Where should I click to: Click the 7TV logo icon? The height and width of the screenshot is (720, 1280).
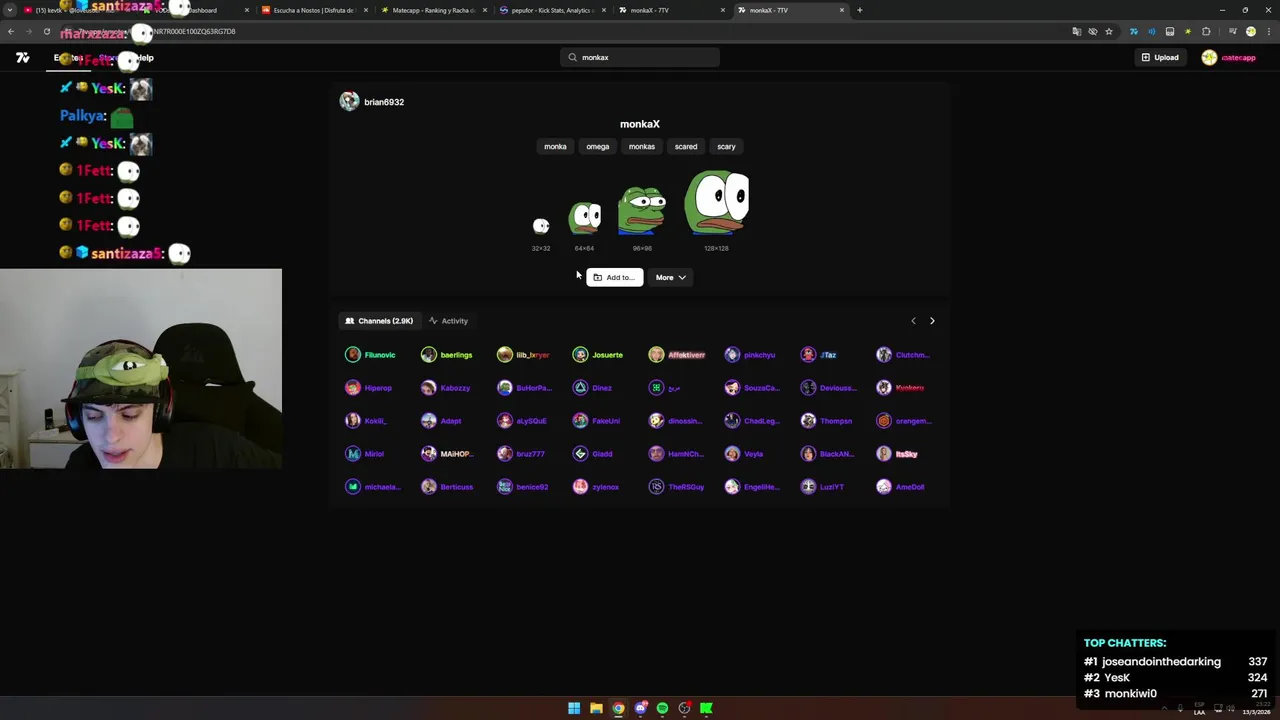point(22,58)
